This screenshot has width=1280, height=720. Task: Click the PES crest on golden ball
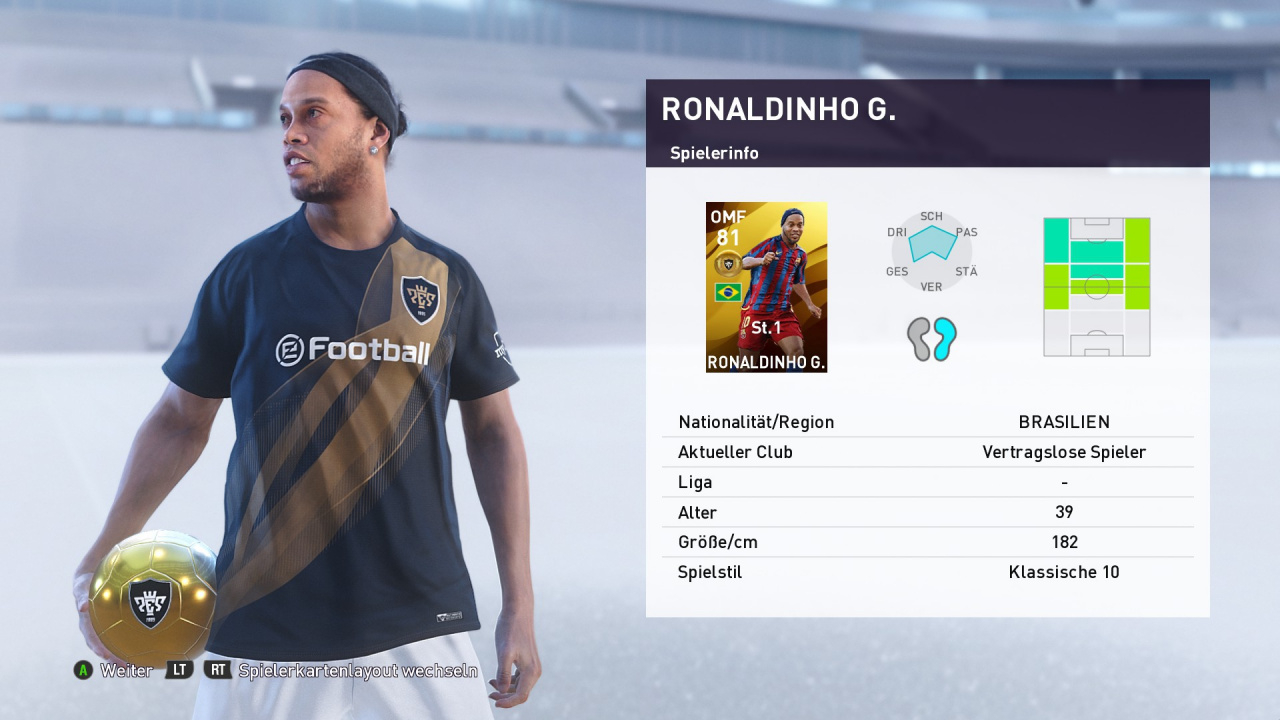pos(151,603)
